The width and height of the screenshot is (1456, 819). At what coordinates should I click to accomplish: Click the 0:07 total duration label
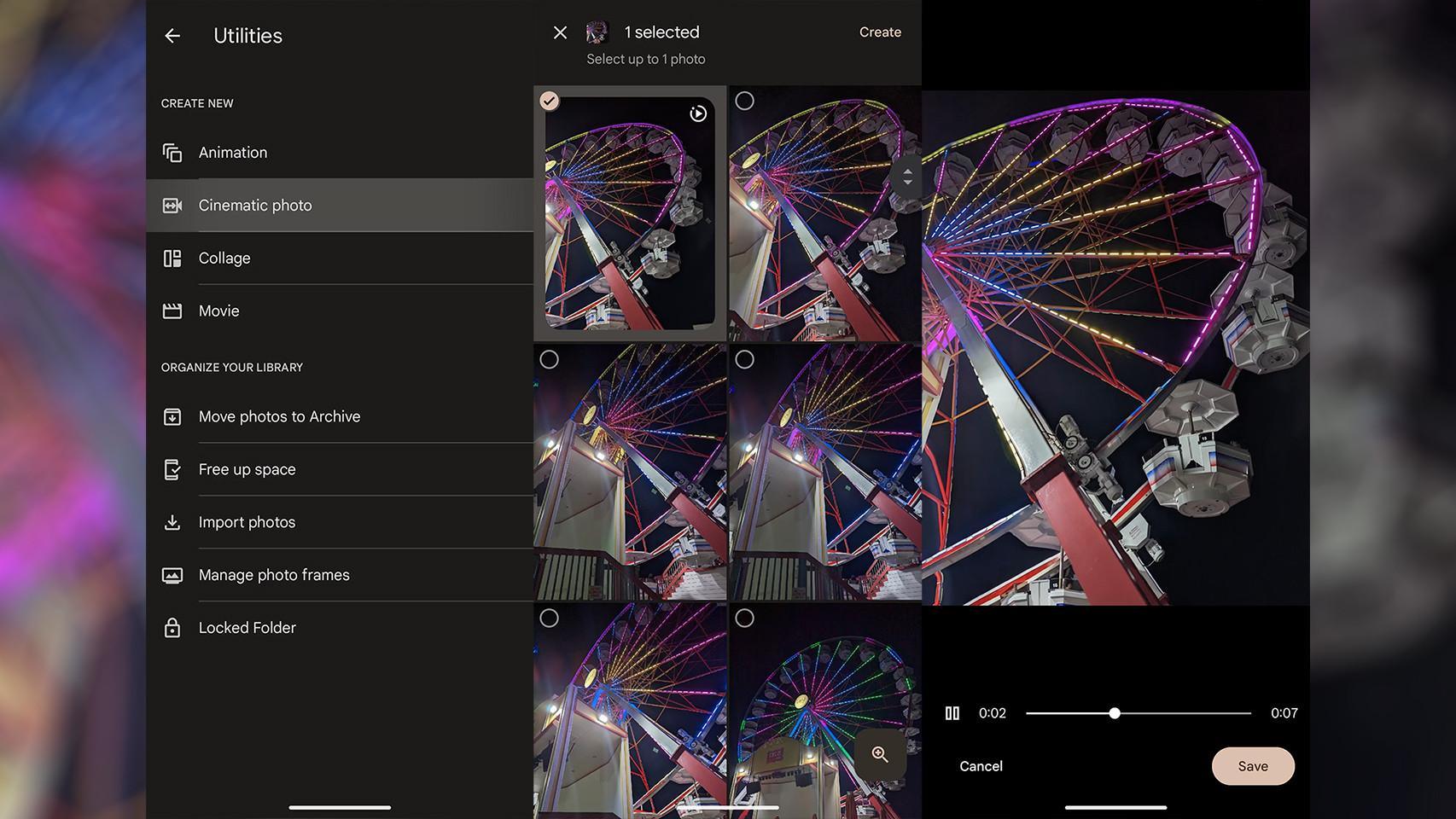(1284, 713)
